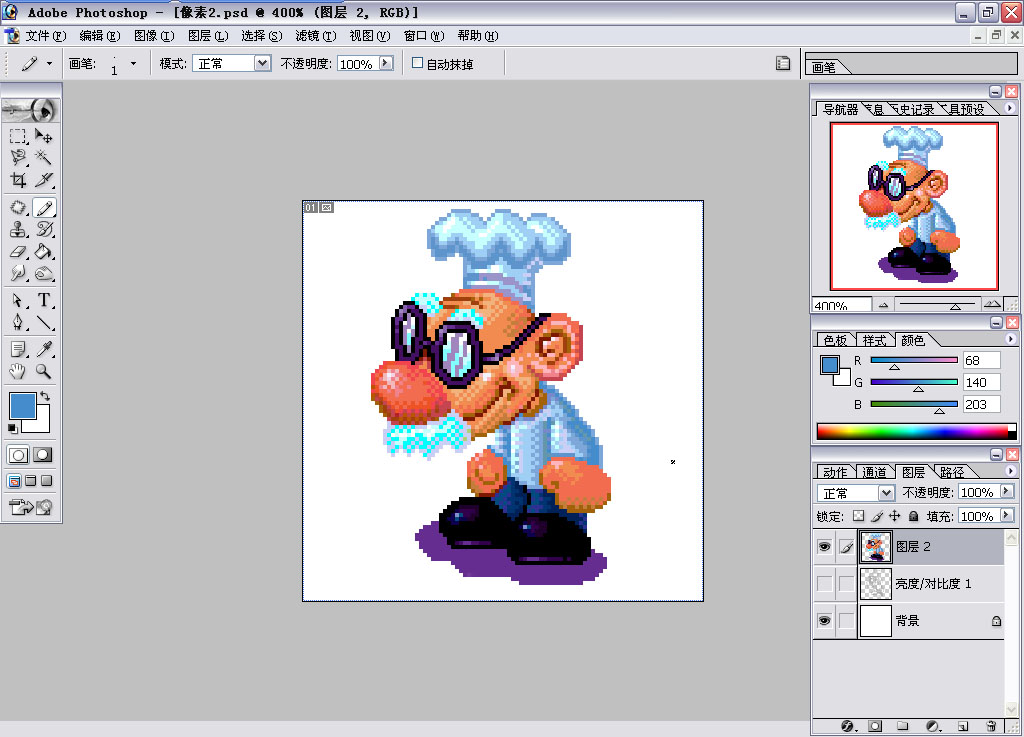Viewport: 1024px width, 737px height.
Task: Switch to the 色板 tab
Action: pyautogui.click(x=835, y=340)
